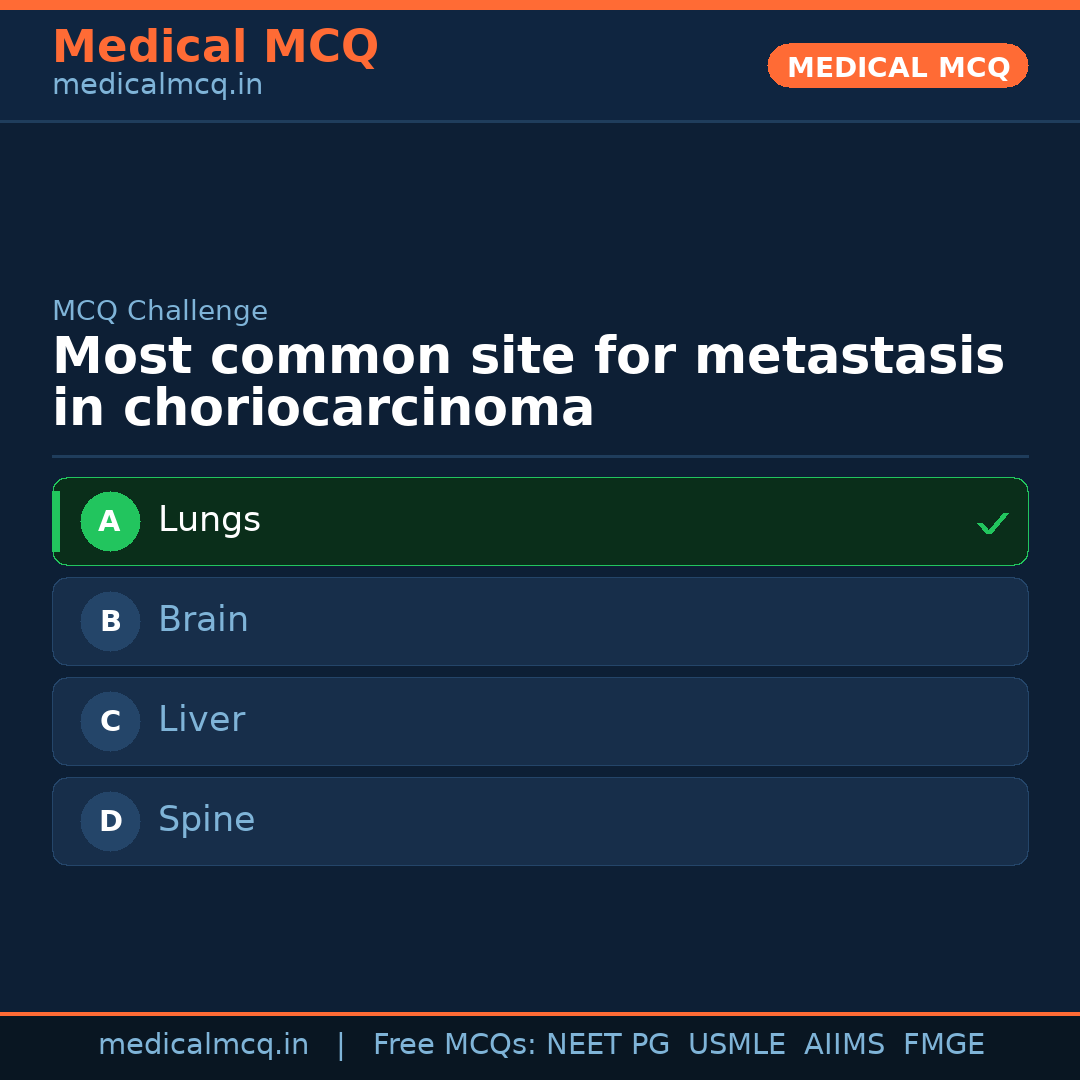Click the choriocarcinoma question heading
This screenshot has height=1080, width=1080.
click(x=528, y=382)
